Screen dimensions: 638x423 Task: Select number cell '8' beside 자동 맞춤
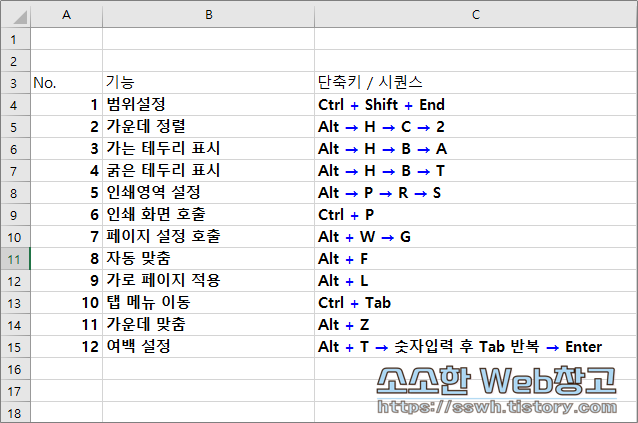point(66,259)
